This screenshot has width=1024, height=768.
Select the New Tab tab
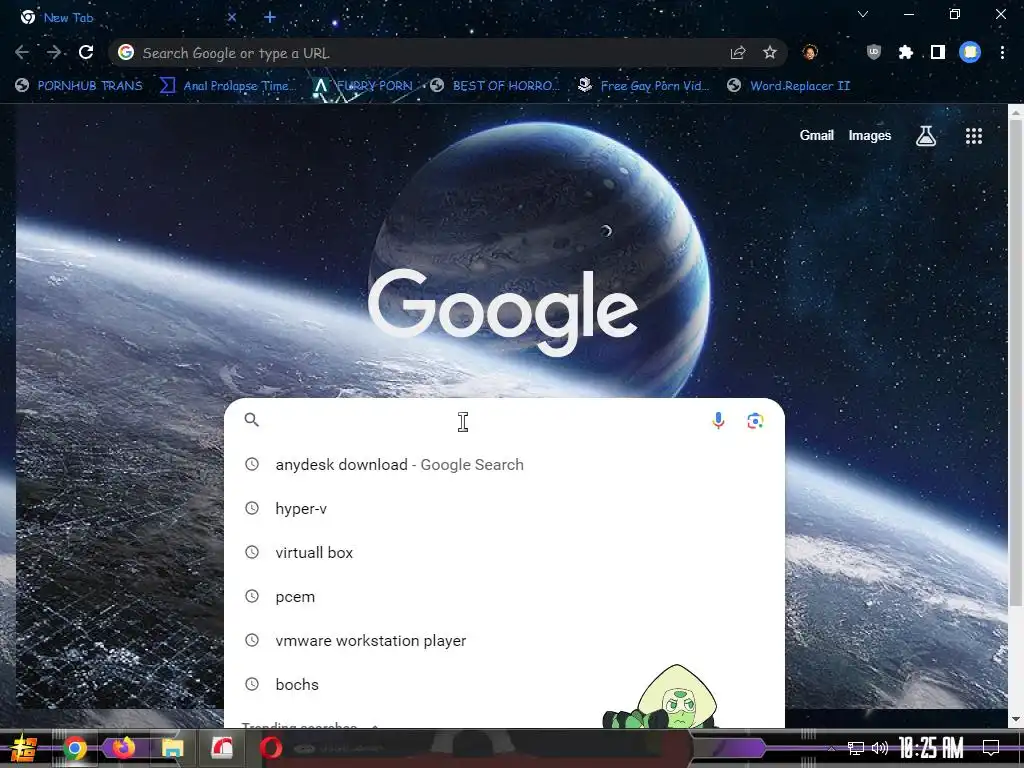click(x=128, y=18)
